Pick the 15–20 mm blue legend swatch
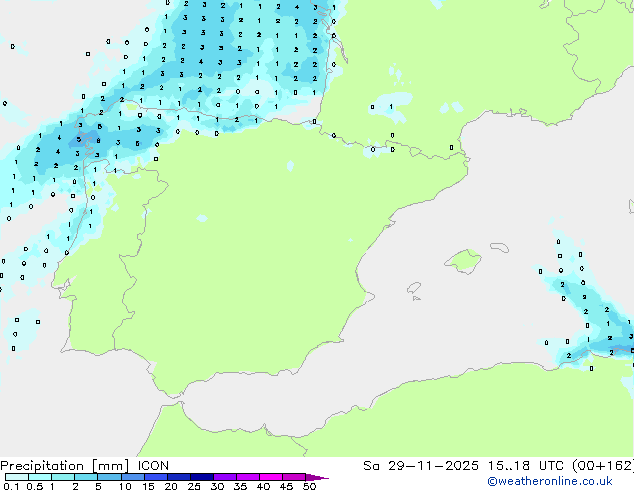634x490 pixels. [156, 477]
